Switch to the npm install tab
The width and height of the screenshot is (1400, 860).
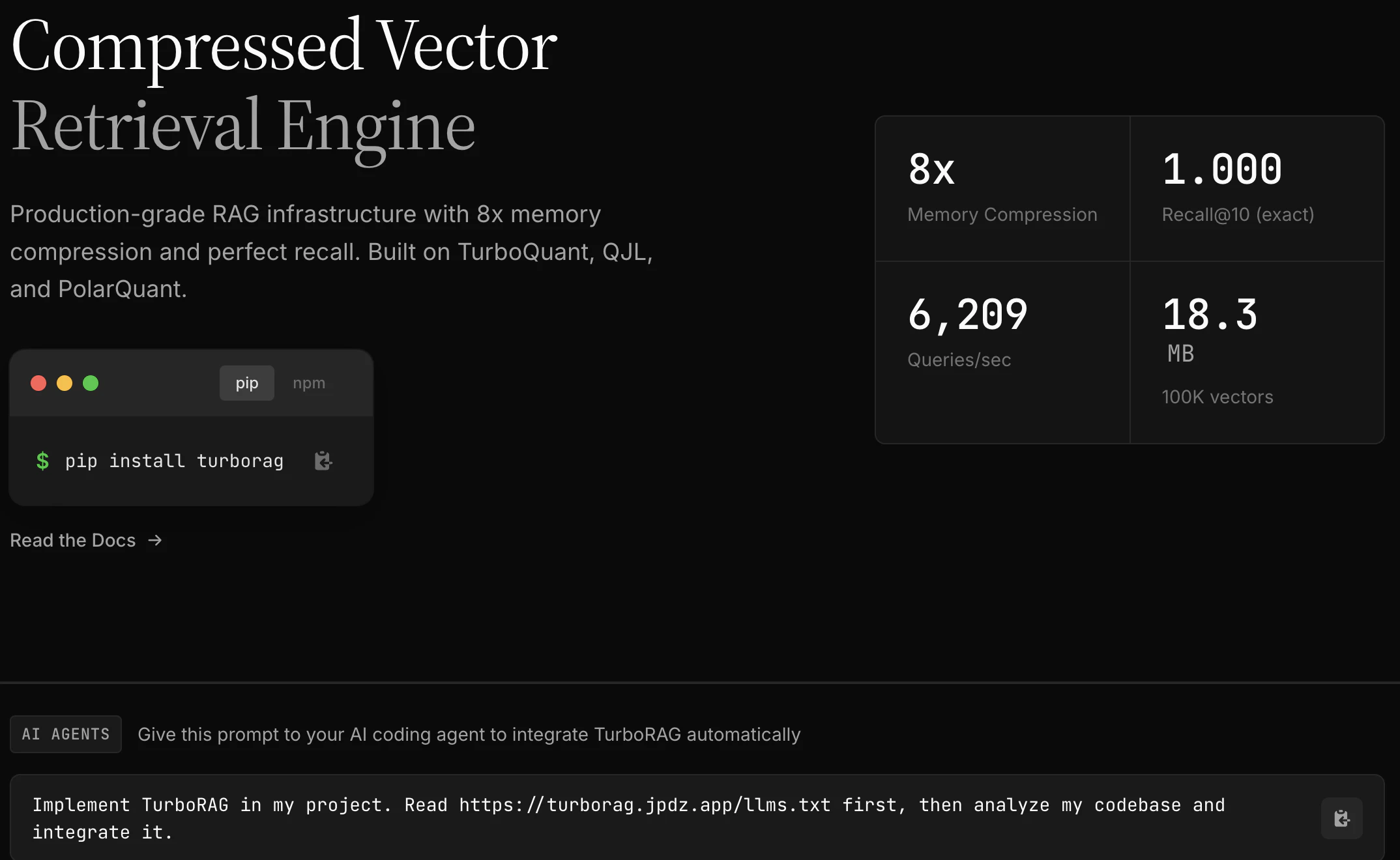pyautogui.click(x=309, y=383)
